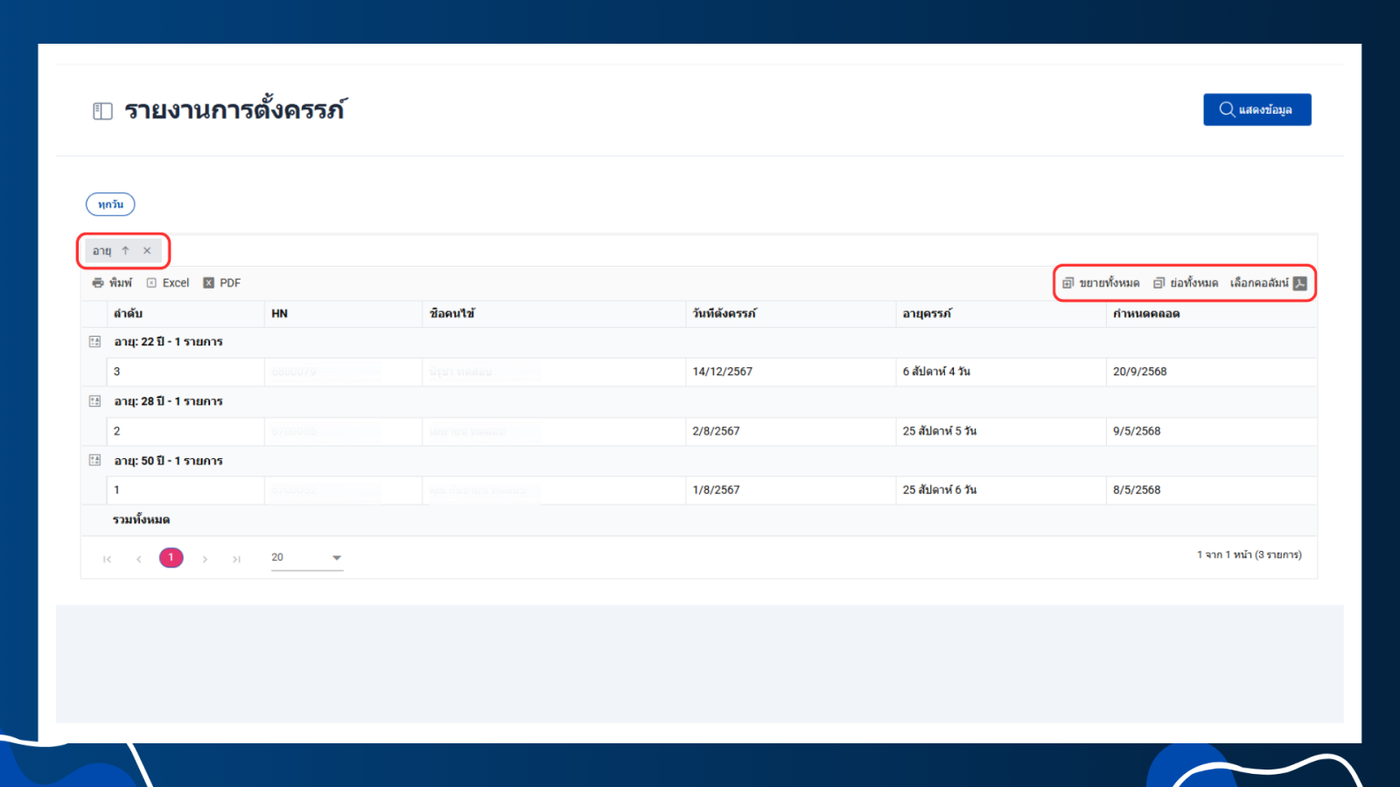Screen dimensions: 1400x787
Task: Click the แสดงข้อมูล search button
Action: point(1257,110)
